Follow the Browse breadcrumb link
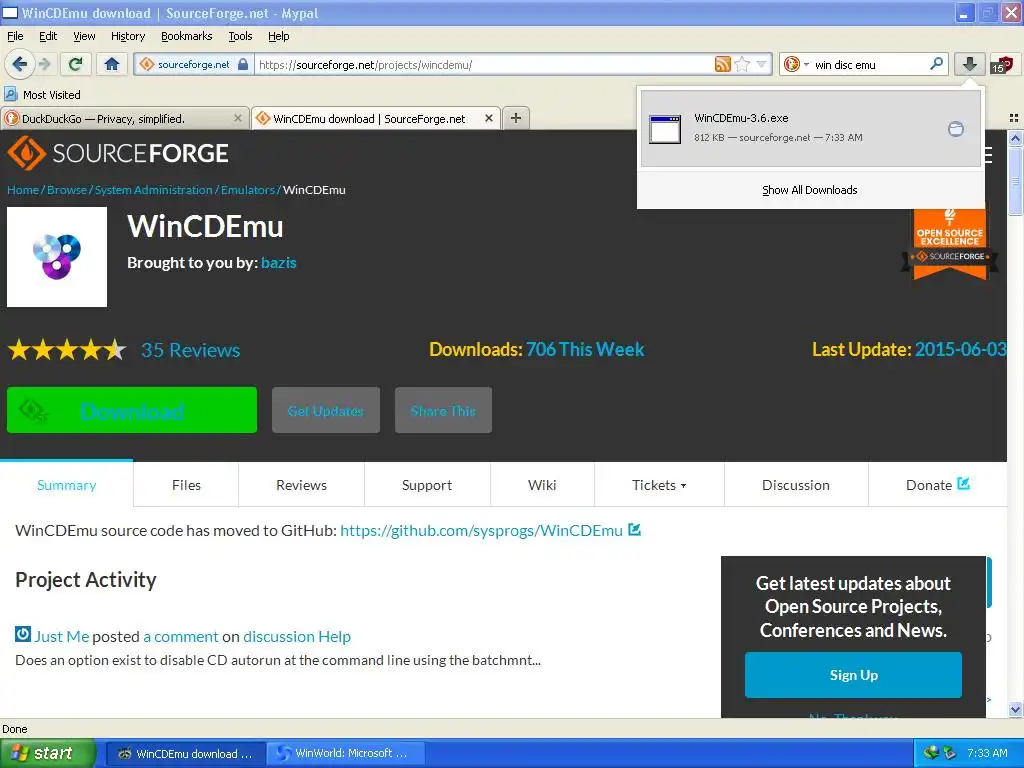 [x=67, y=190]
